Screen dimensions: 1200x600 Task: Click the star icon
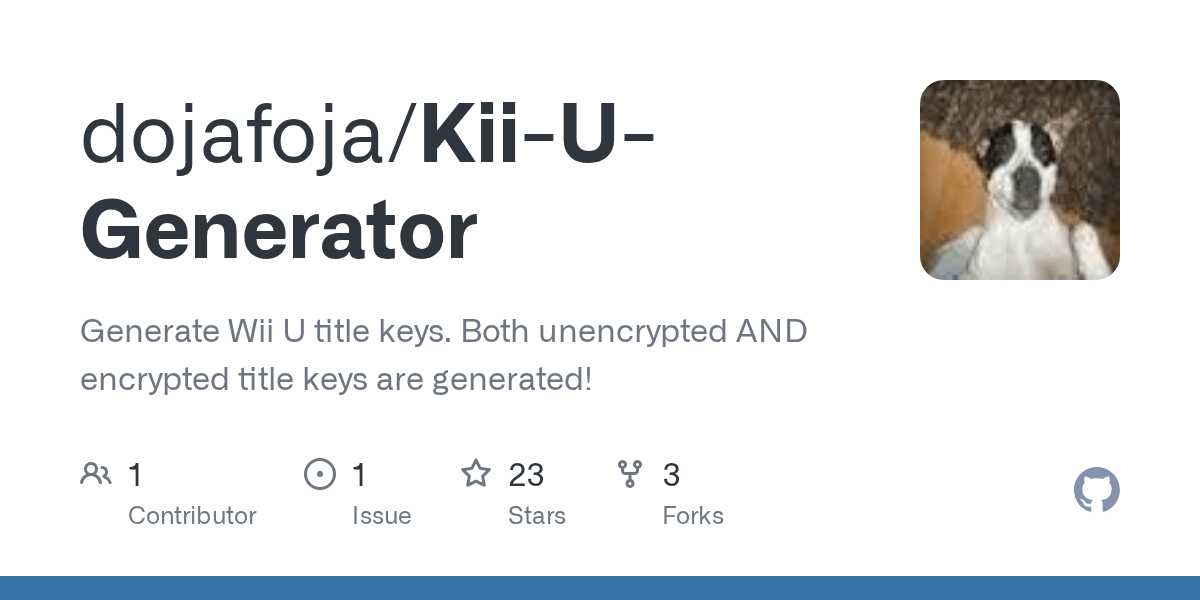click(476, 474)
